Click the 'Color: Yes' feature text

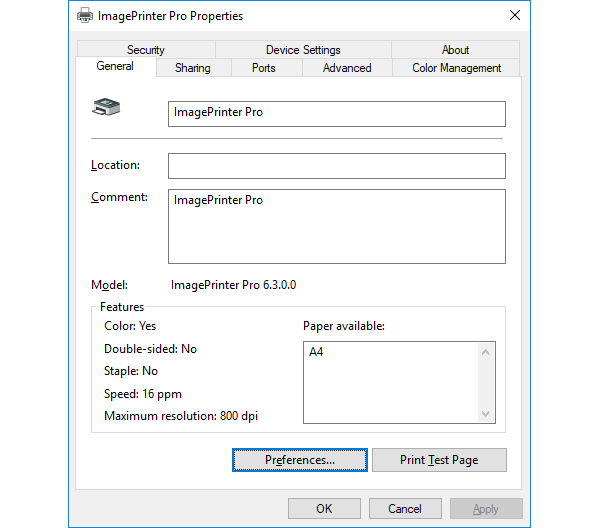tap(130, 326)
